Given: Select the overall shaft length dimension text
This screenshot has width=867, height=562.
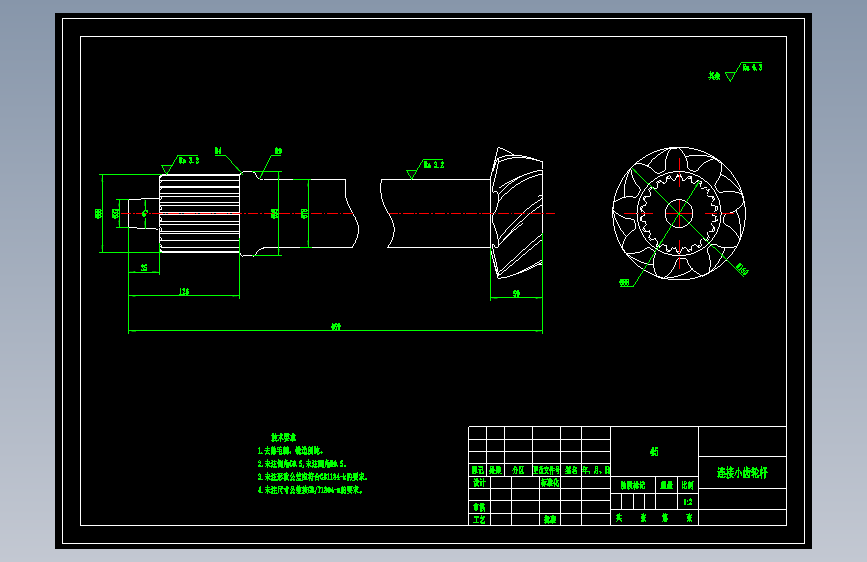Looking at the screenshot, I should tap(336, 326).
